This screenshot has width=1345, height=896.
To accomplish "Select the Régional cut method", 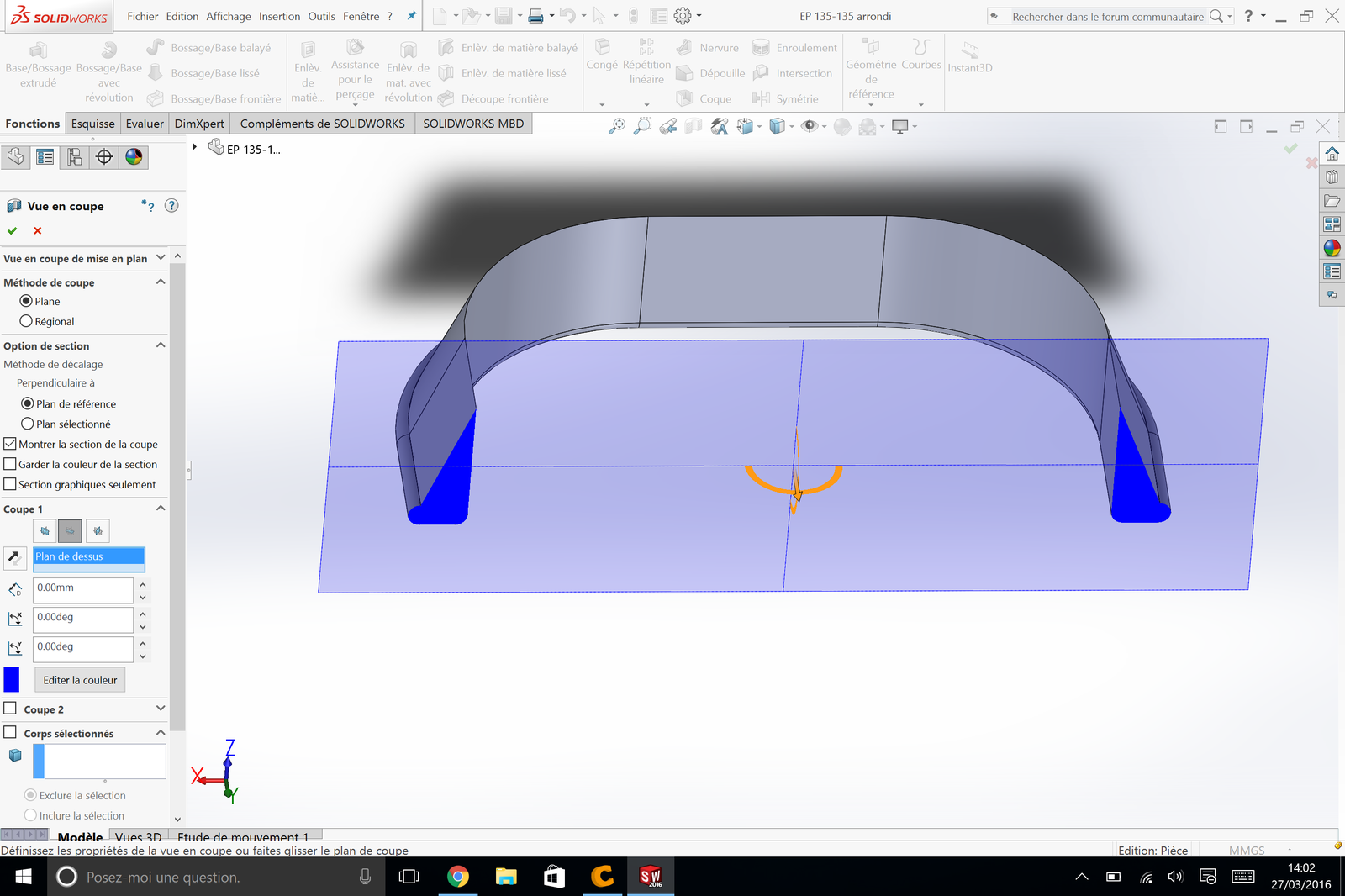I will click(26, 321).
